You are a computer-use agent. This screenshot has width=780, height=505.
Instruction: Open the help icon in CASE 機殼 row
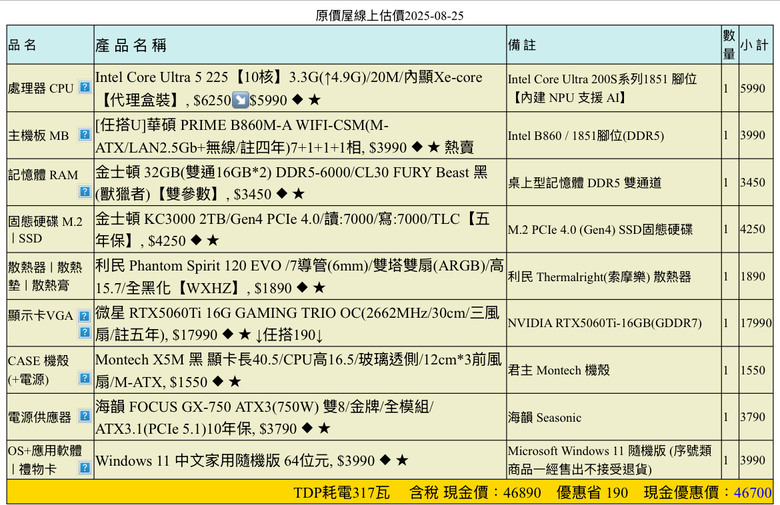click(x=85, y=379)
